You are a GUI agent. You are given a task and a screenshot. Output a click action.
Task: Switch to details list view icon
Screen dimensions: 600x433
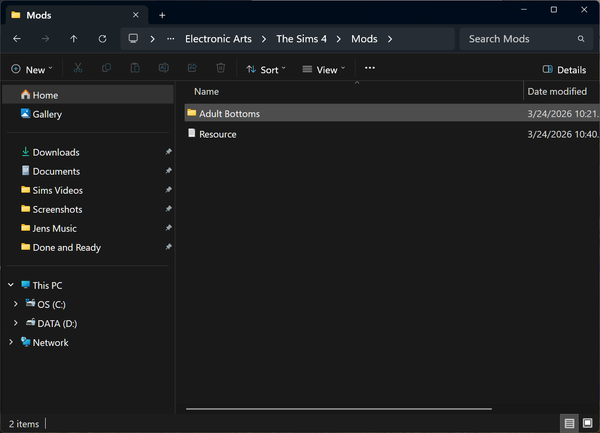pyautogui.click(x=568, y=423)
